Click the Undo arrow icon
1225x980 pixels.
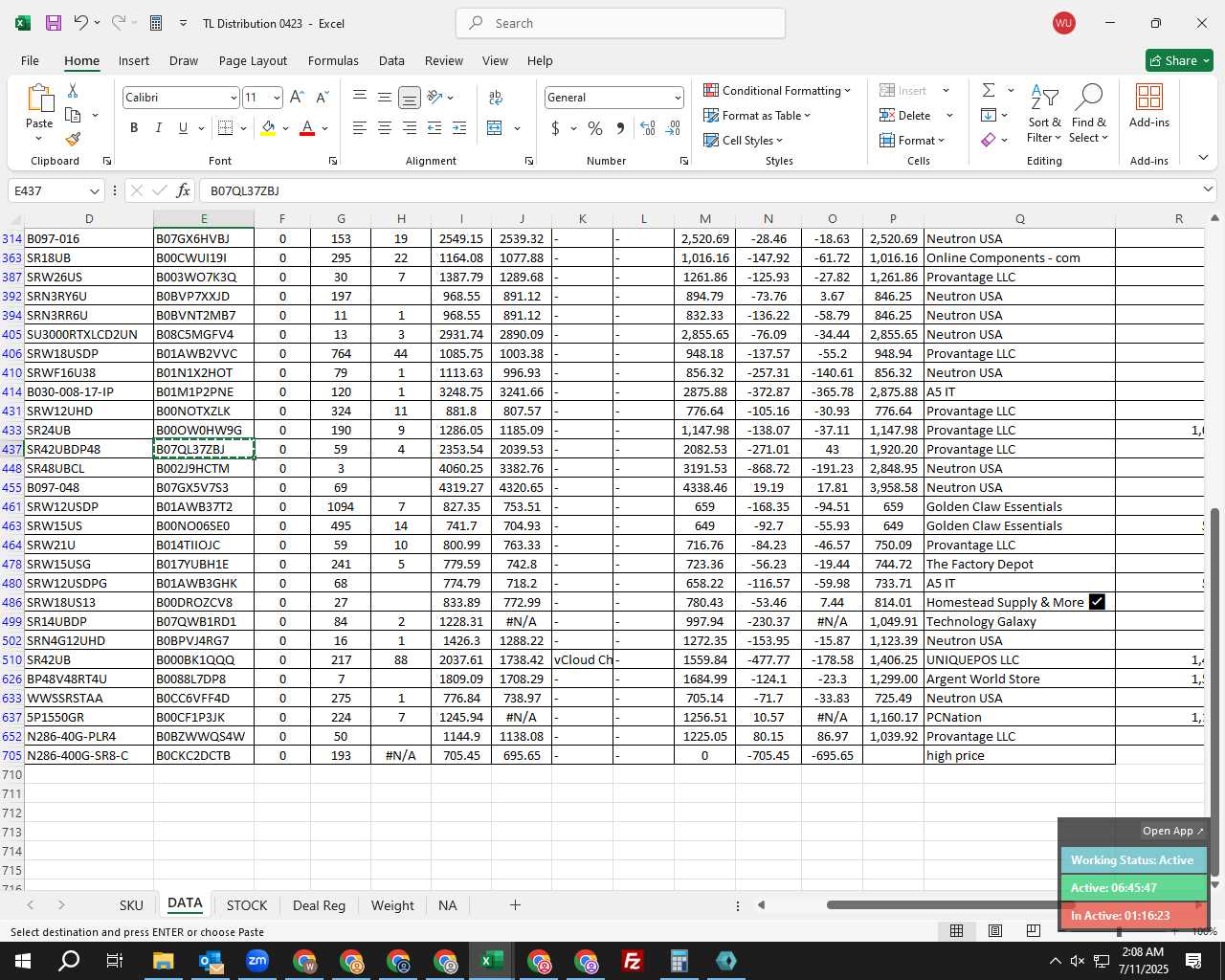click(x=81, y=23)
